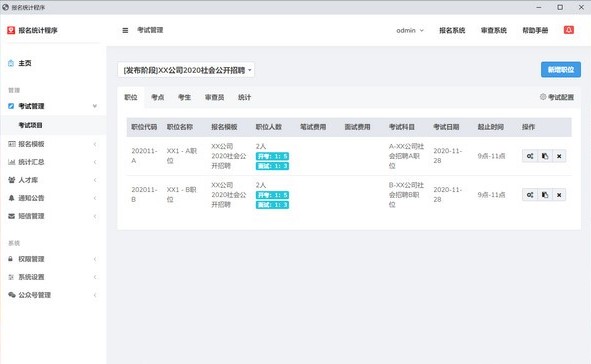Image resolution: width=591 pixels, height=364 pixels.
Task: Click the 考试日期 column header
Action: click(x=446, y=127)
